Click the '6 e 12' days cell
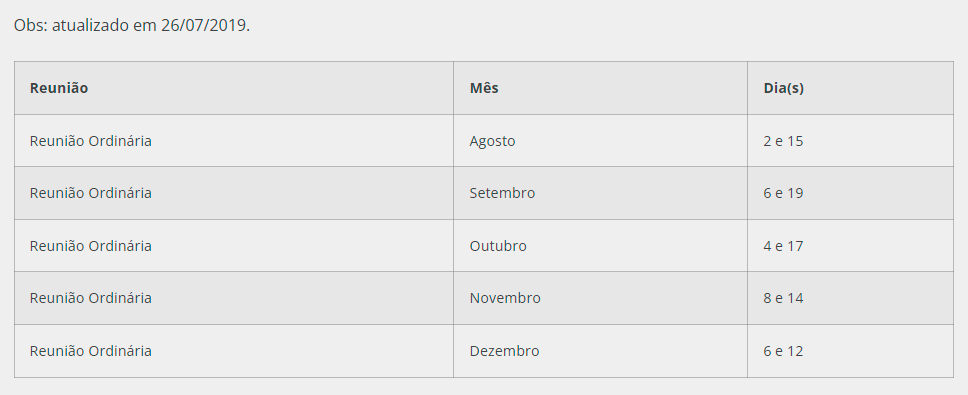 coord(850,351)
